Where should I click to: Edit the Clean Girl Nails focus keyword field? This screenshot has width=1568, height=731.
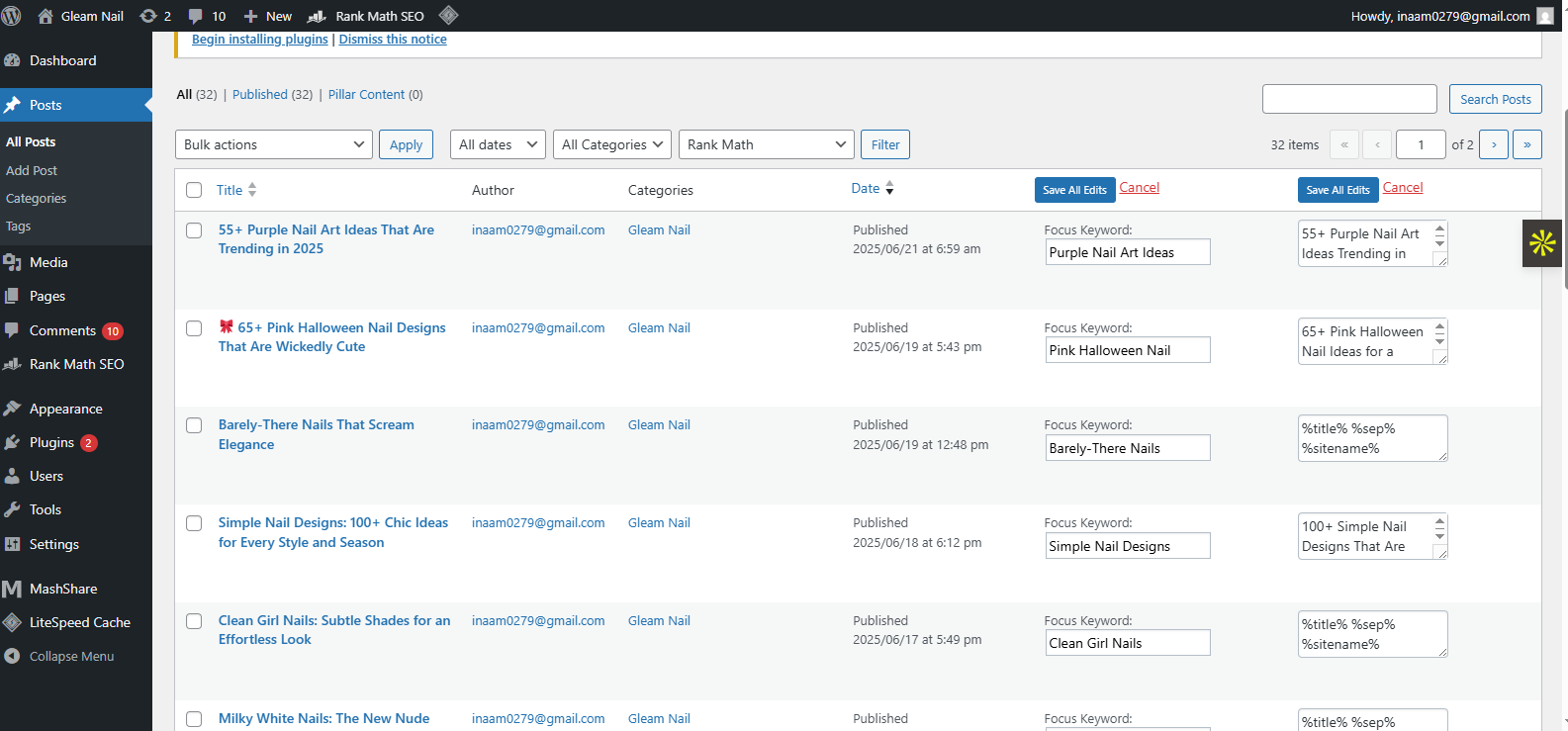click(1128, 643)
